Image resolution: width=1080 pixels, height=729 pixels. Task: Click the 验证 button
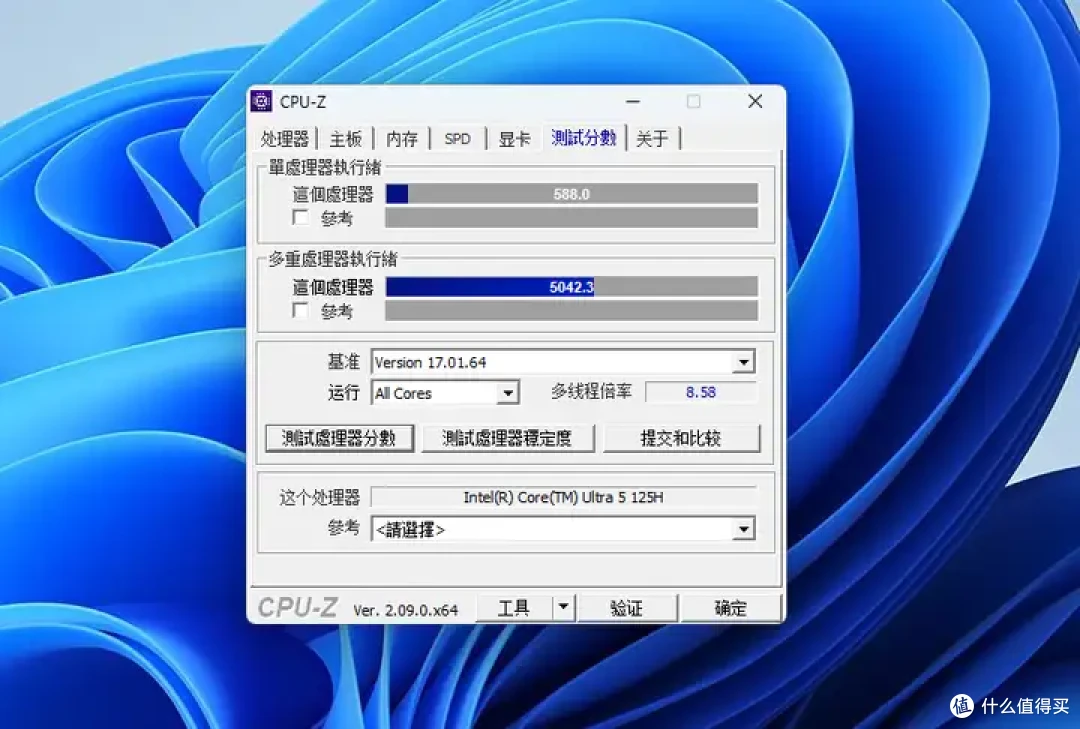point(627,608)
